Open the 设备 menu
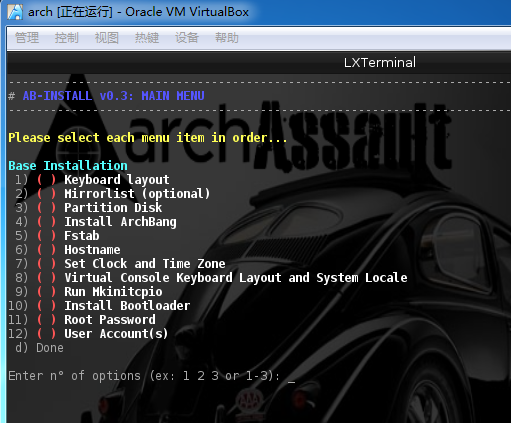Image resolution: width=511 pixels, height=423 pixels. [187, 37]
